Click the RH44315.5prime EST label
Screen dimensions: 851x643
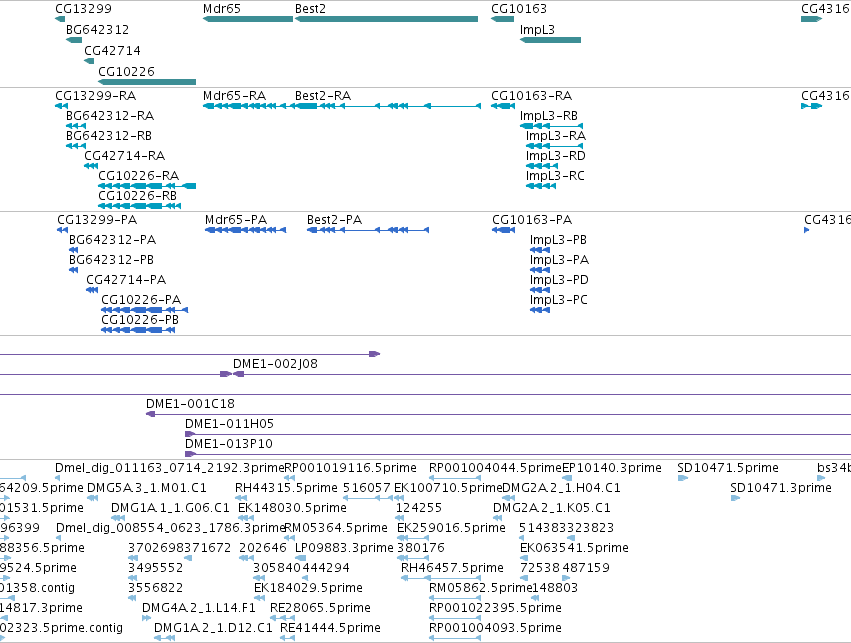[x=287, y=488]
